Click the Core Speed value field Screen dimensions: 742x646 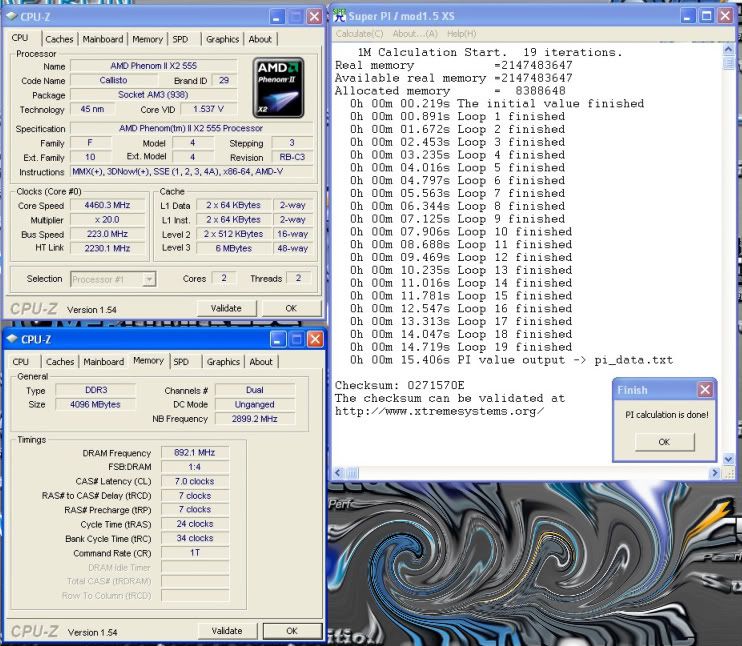109,205
